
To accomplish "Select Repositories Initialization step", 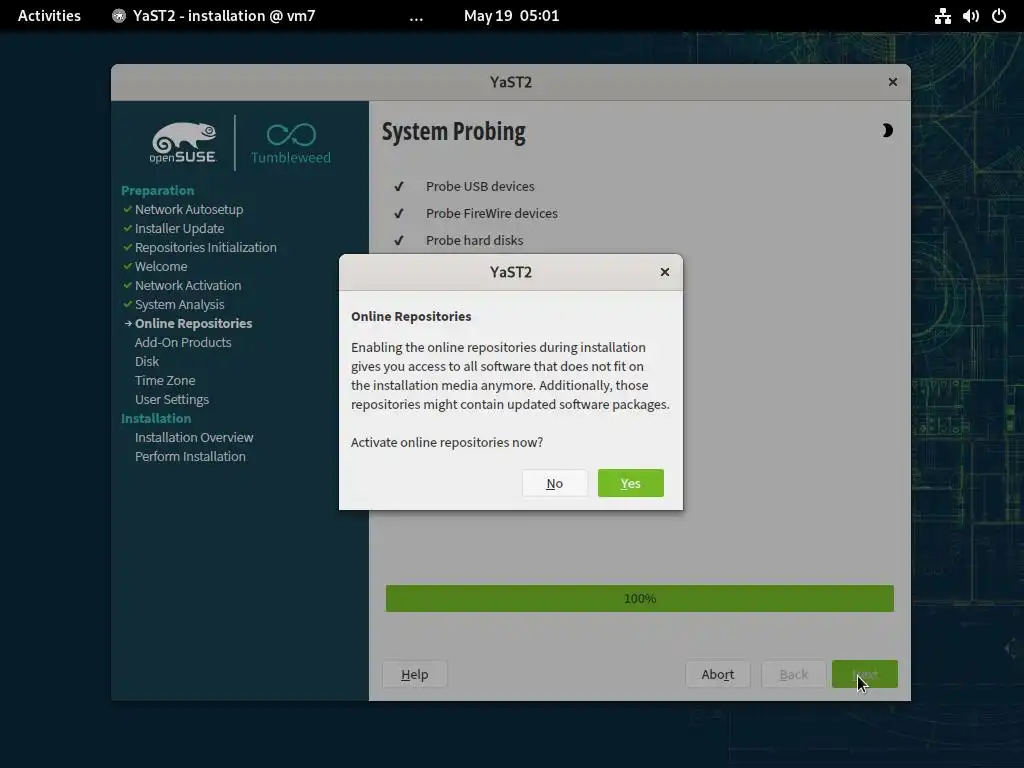I will pos(206,248).
